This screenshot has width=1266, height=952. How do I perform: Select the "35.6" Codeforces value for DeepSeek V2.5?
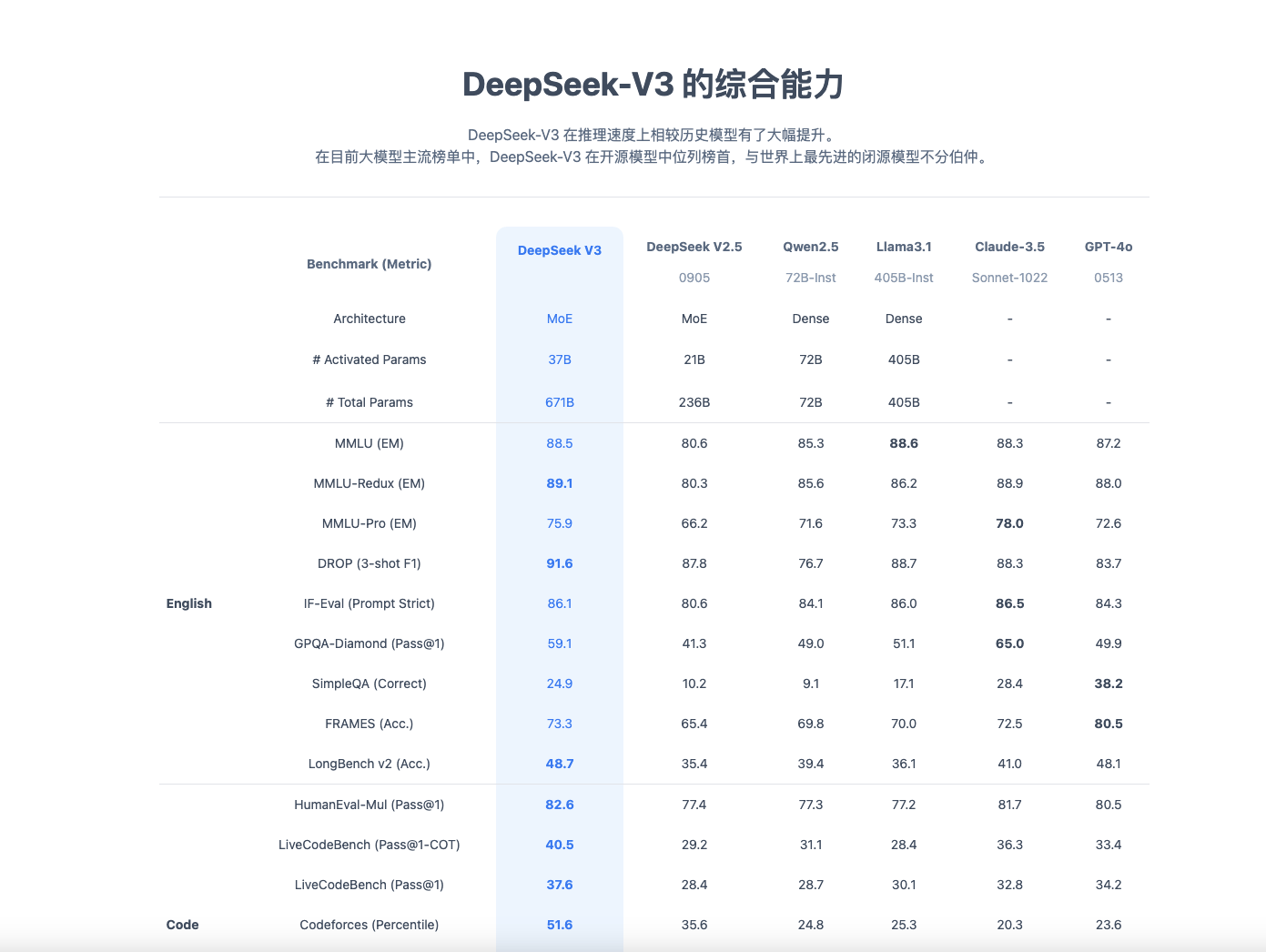694,925
